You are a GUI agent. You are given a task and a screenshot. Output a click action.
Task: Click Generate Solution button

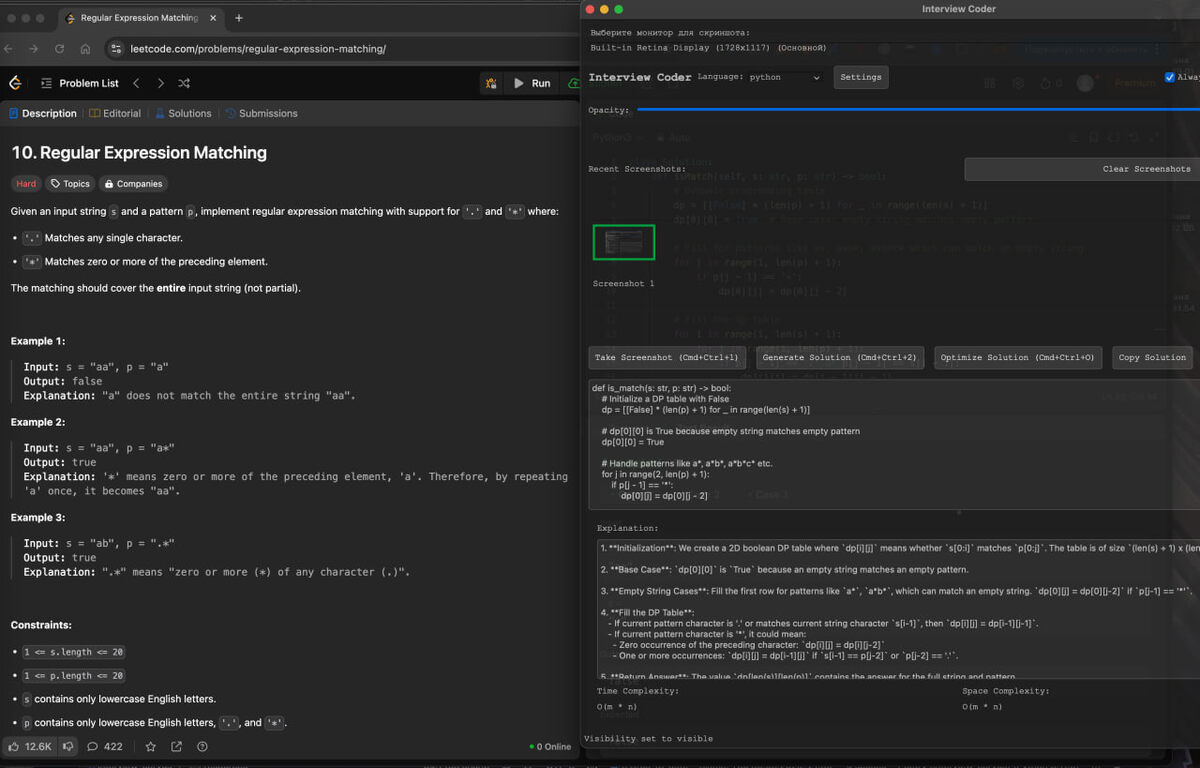pos(839,357)
